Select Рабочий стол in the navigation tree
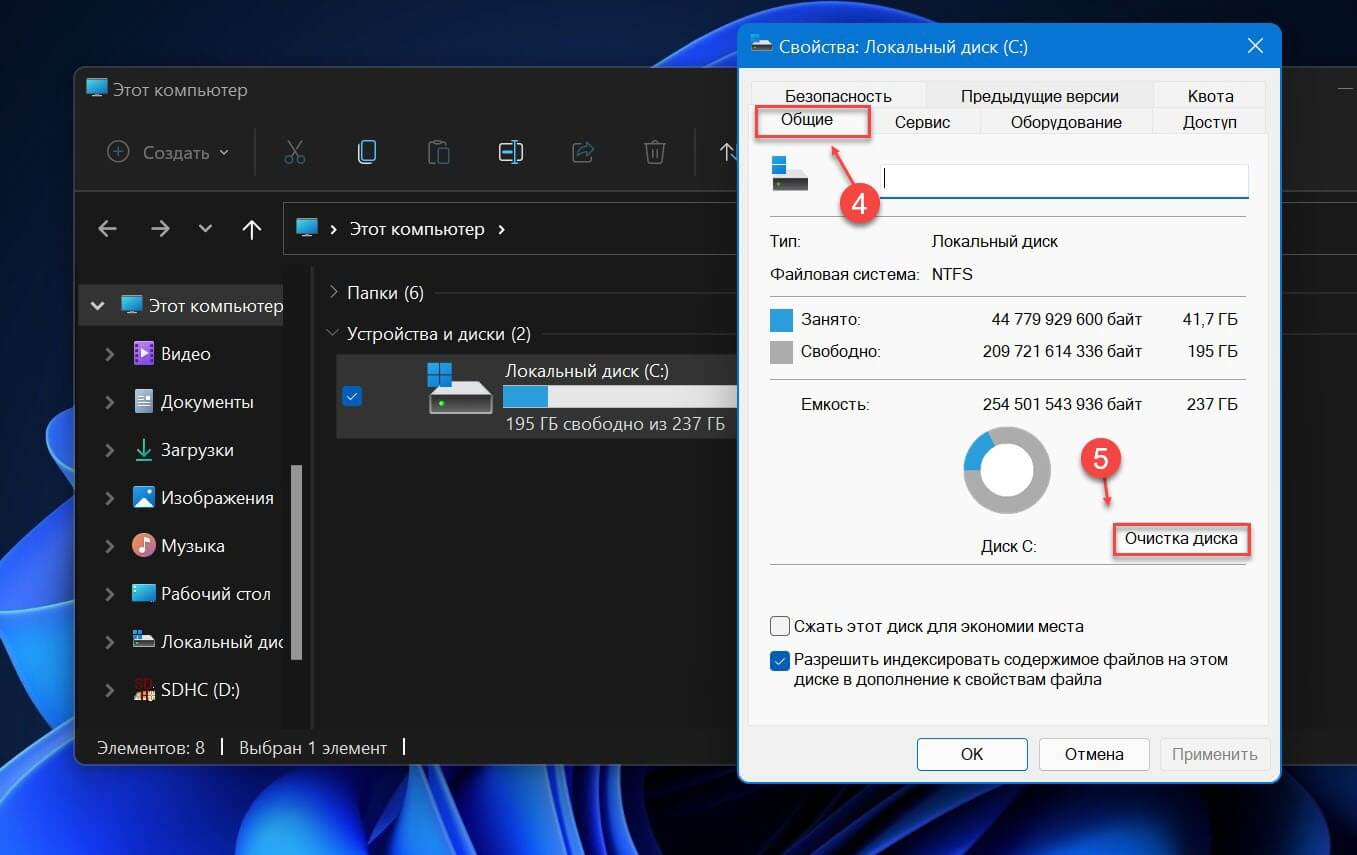Image resolution: width=1357 pixels, height=855 pixels. point(216,594)
